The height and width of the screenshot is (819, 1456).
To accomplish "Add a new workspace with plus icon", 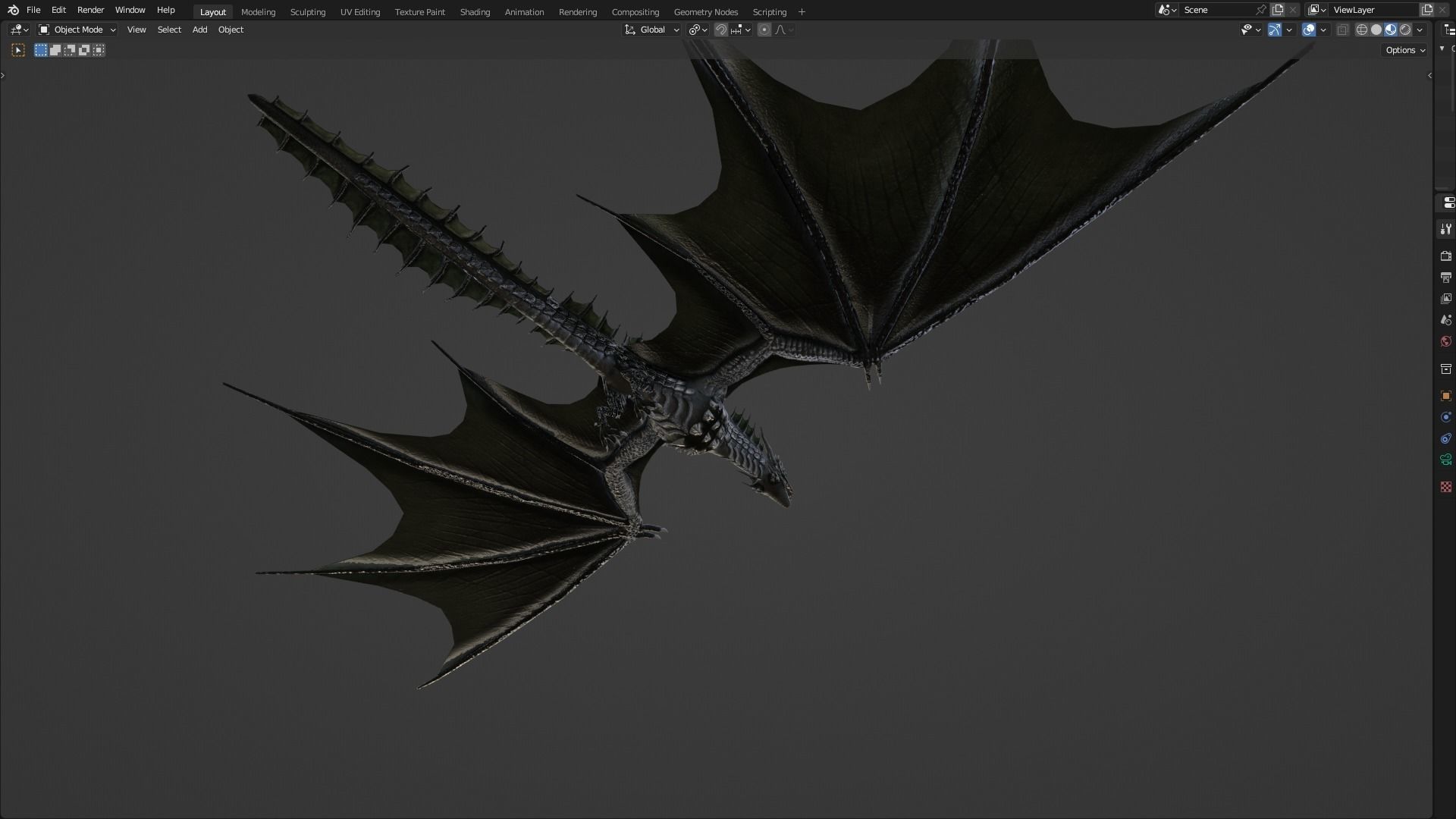I will (802, 12).
